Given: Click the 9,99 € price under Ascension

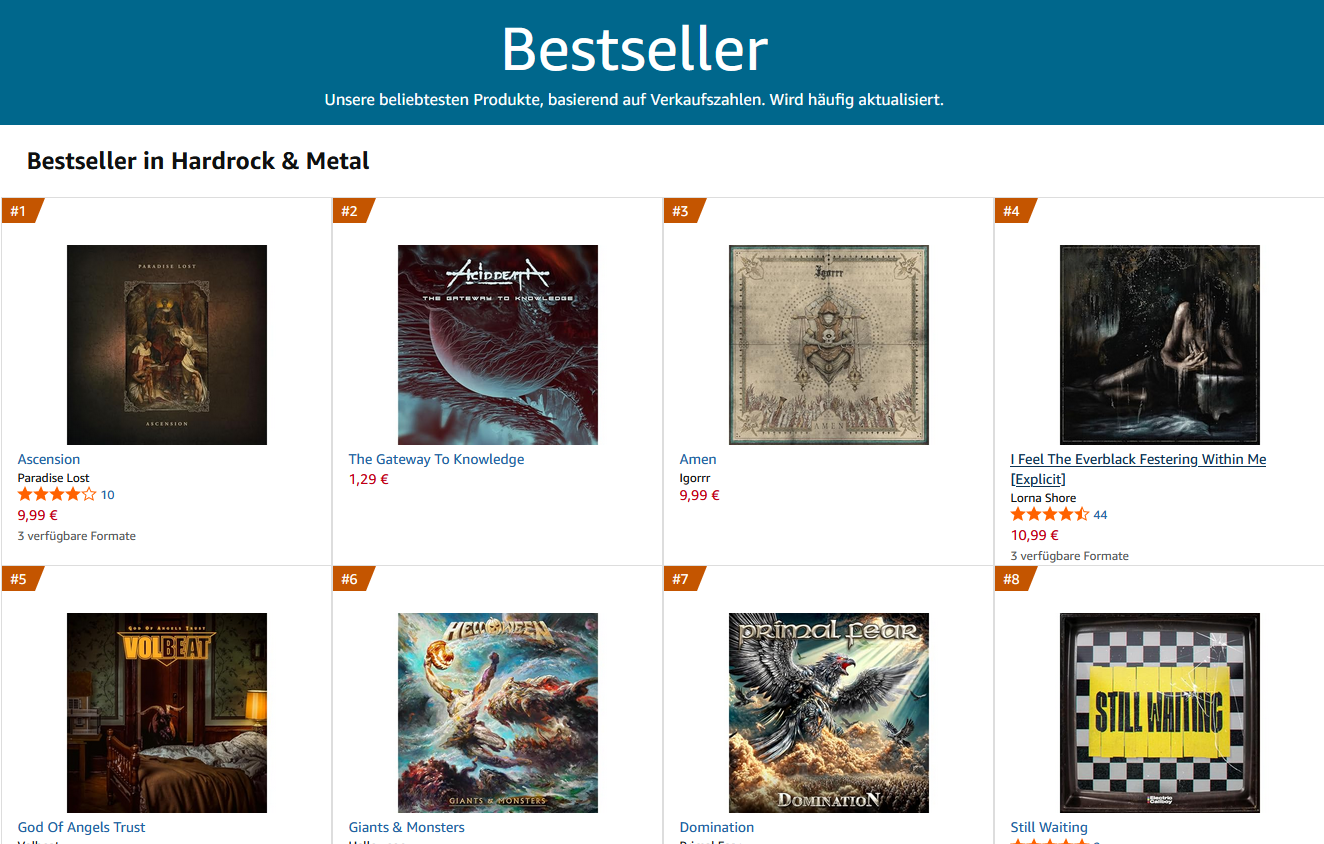Looking at the screenshot, I should 38,516.
